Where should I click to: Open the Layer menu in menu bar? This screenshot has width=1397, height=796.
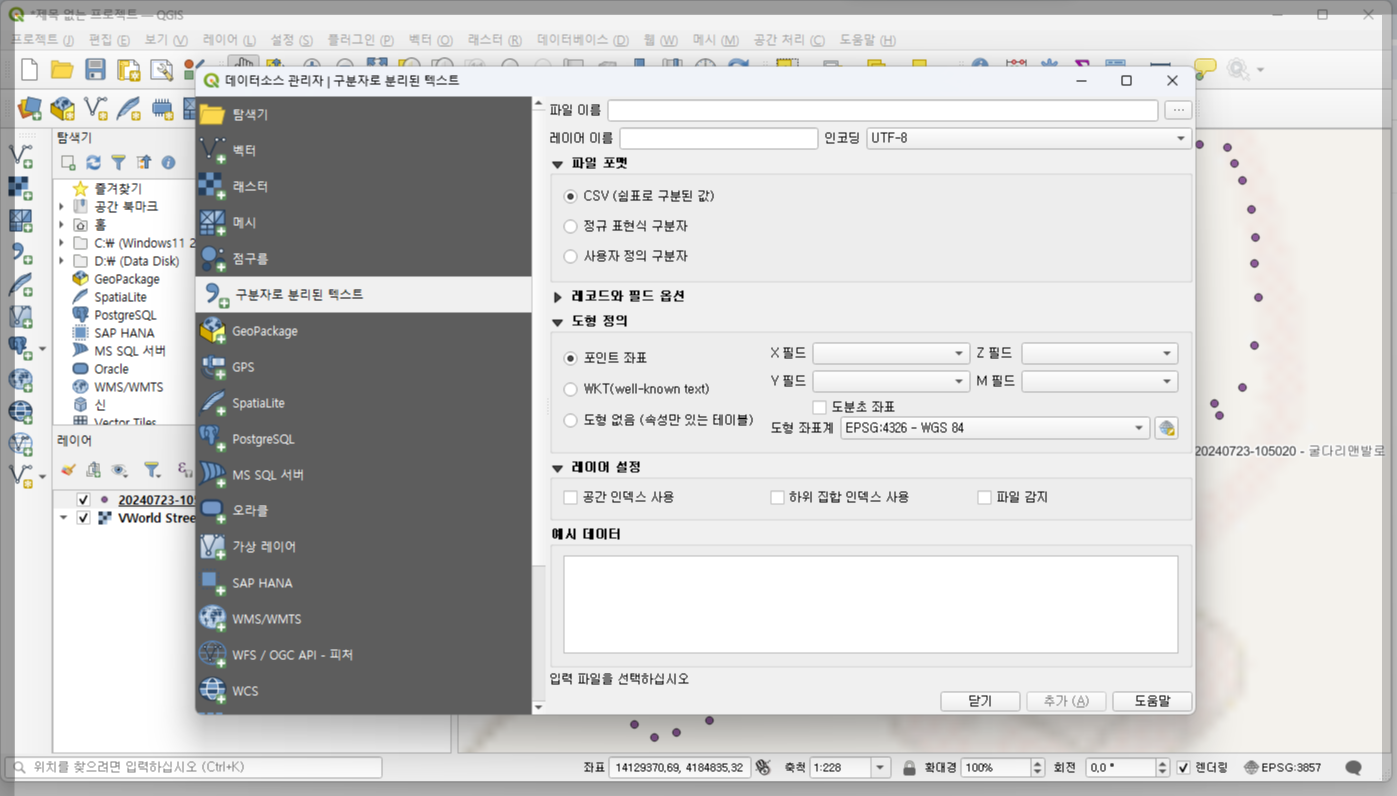point(229,40)
